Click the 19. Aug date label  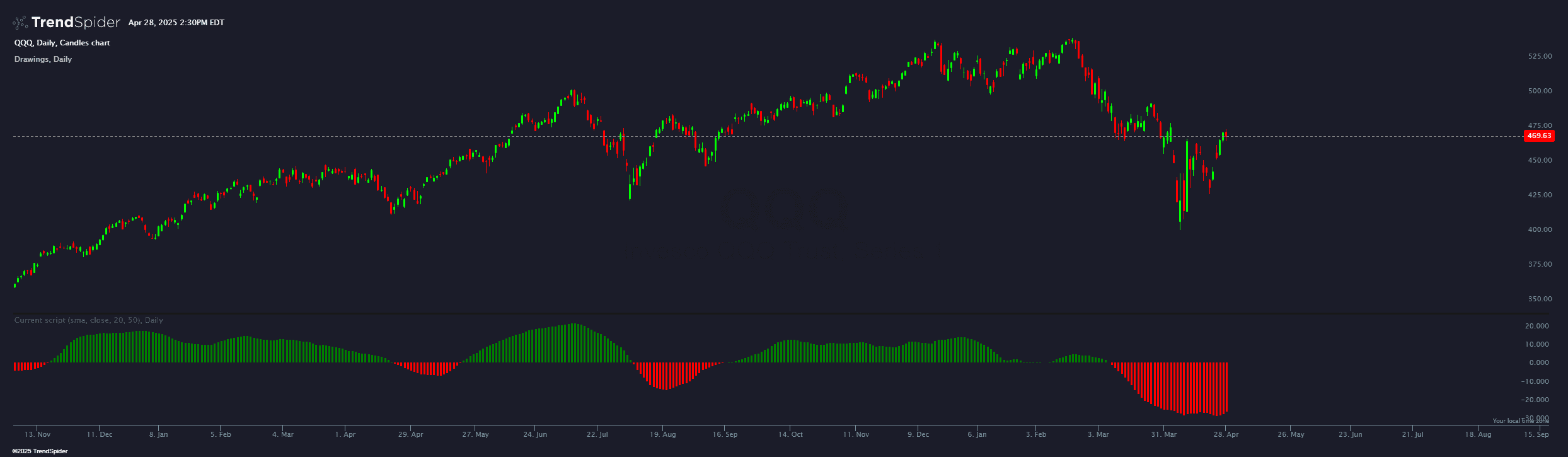coord(663,434)
